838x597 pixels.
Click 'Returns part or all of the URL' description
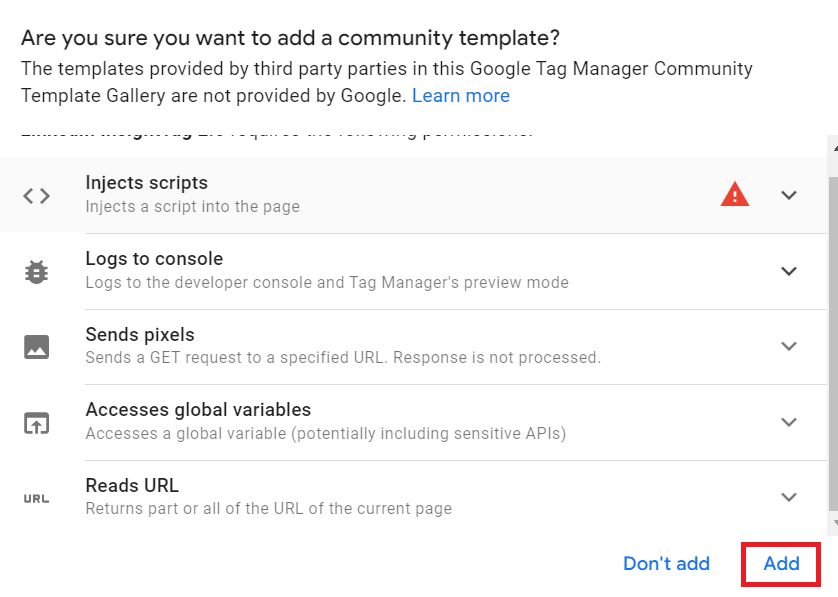[269, 508]
